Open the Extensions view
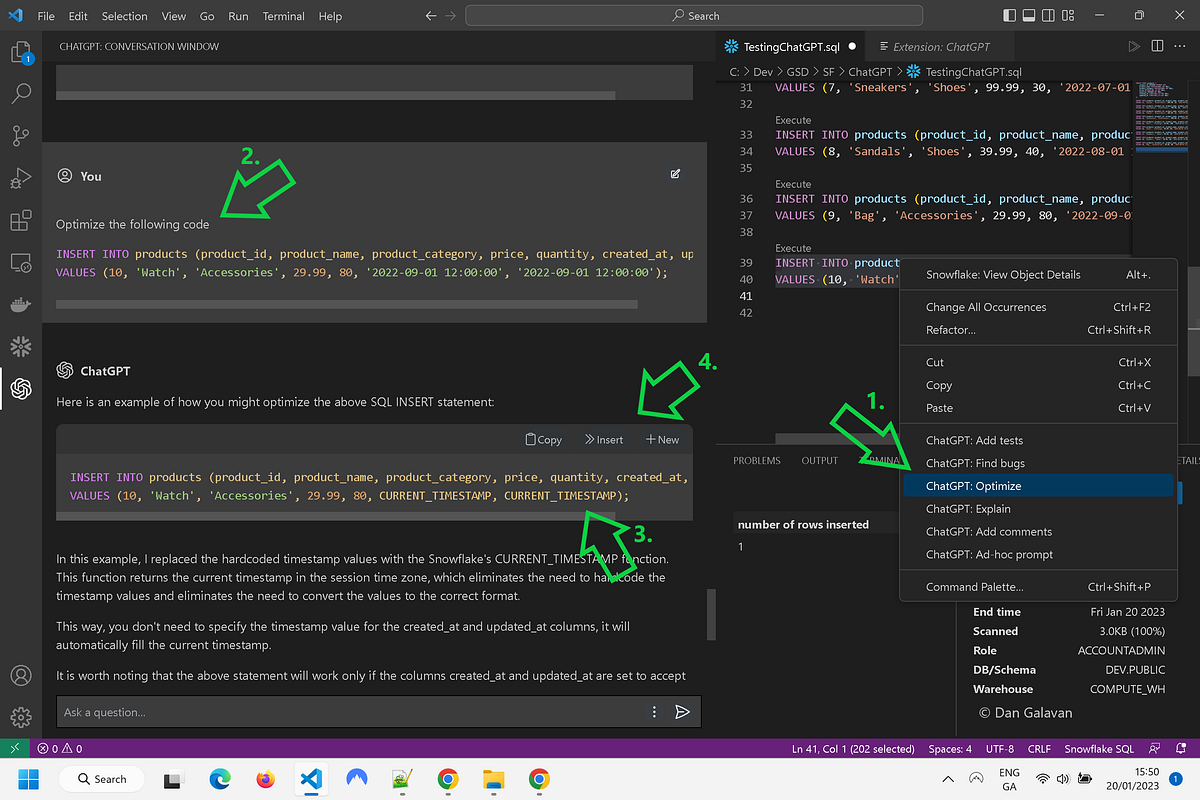 (21, 221)
